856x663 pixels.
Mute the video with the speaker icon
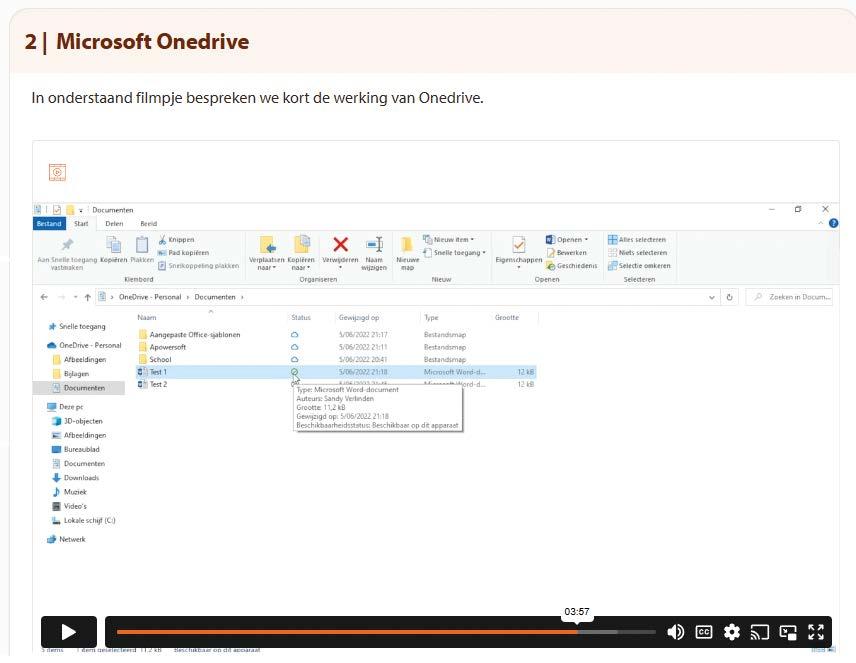(x=675, y=632)
